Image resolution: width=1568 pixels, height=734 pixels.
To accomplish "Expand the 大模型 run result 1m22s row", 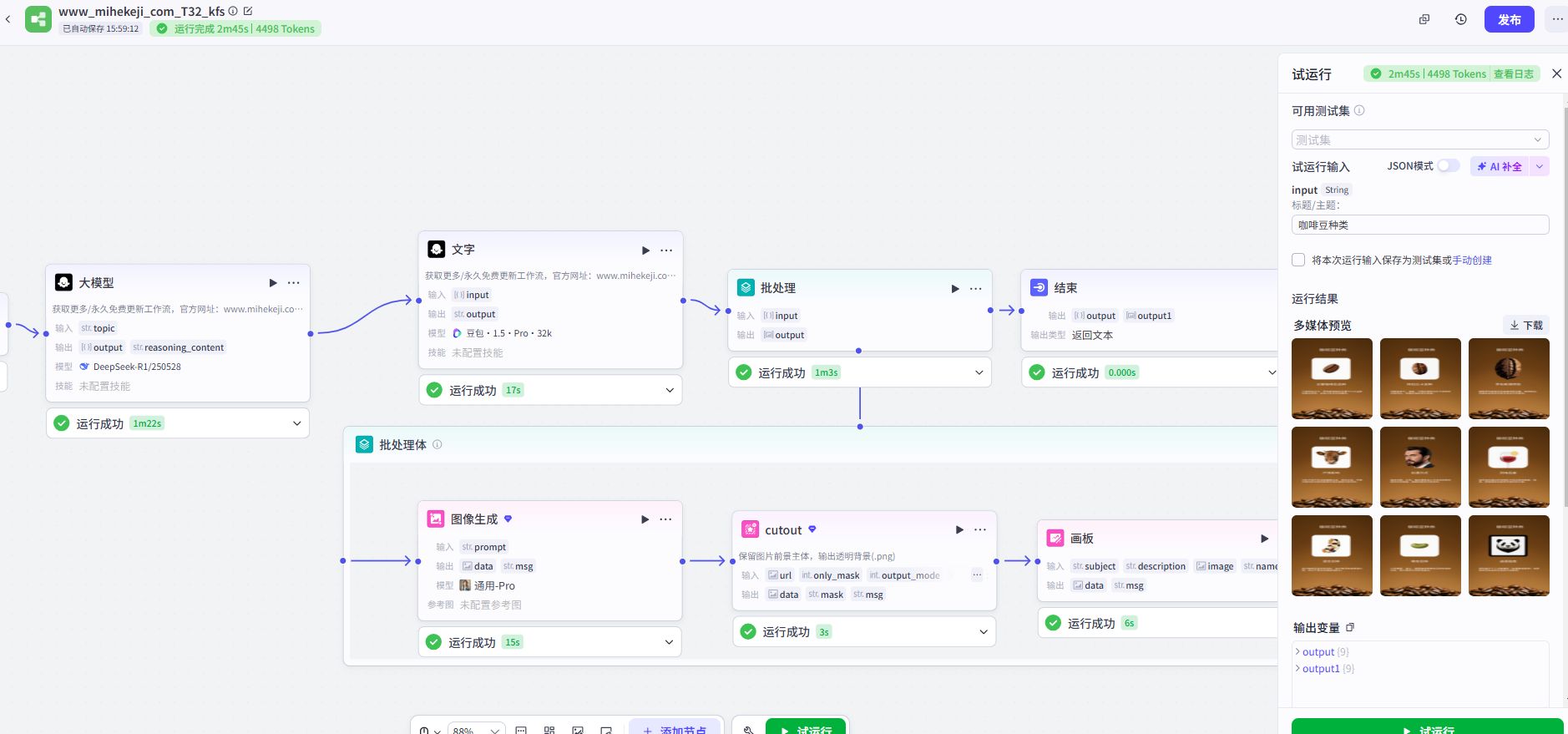I will [x=296, y=423].
